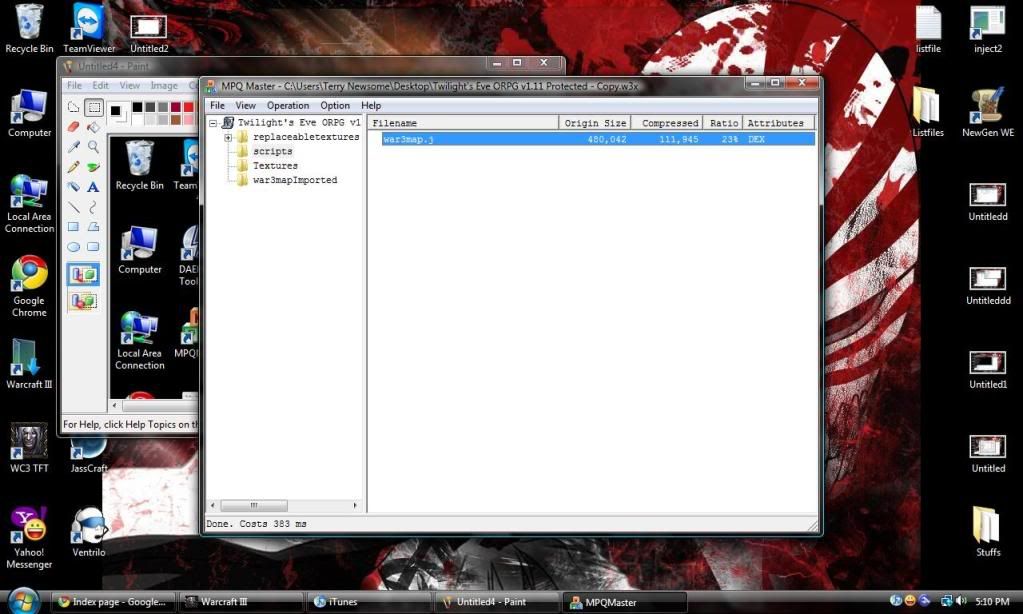
Task: Select the scripts folder in the tree
Action: click(272, 151)
